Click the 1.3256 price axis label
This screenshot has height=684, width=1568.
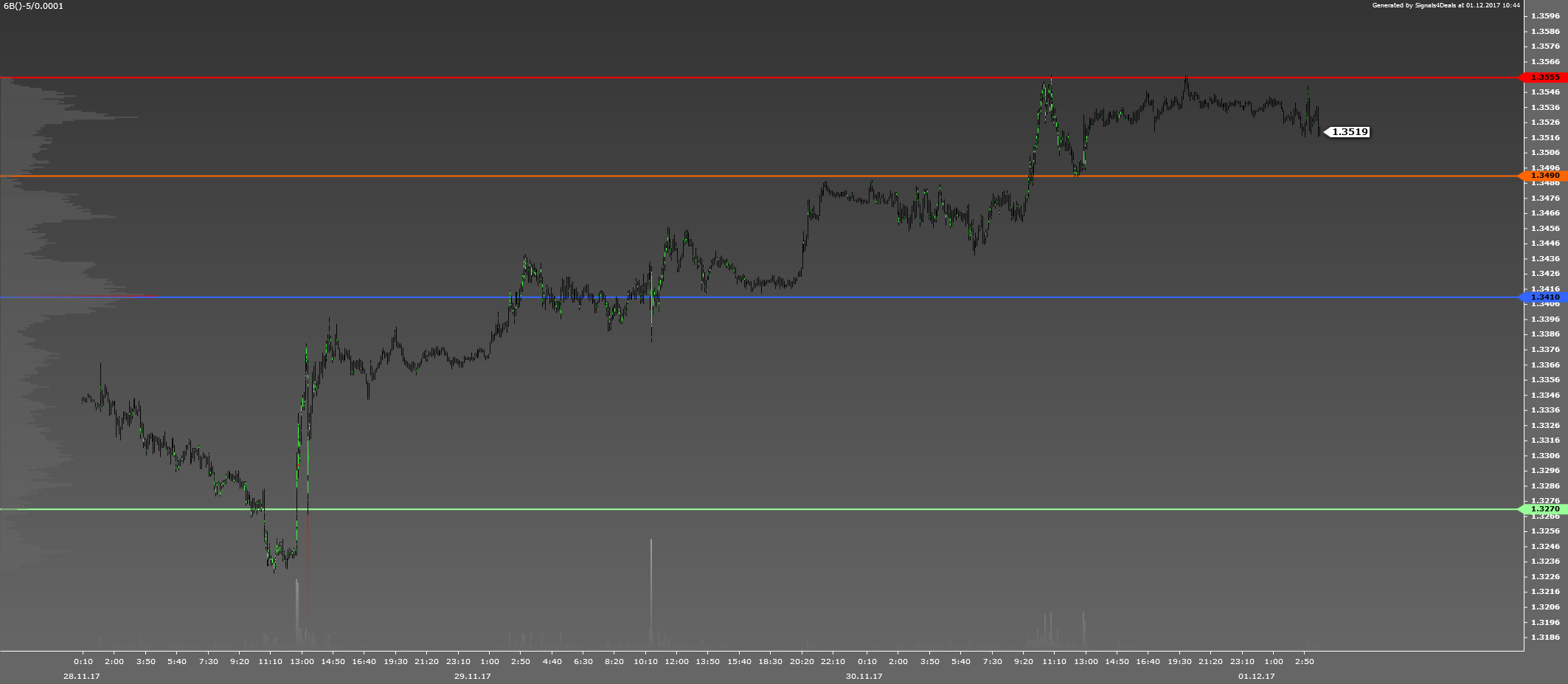(1545, 531)
